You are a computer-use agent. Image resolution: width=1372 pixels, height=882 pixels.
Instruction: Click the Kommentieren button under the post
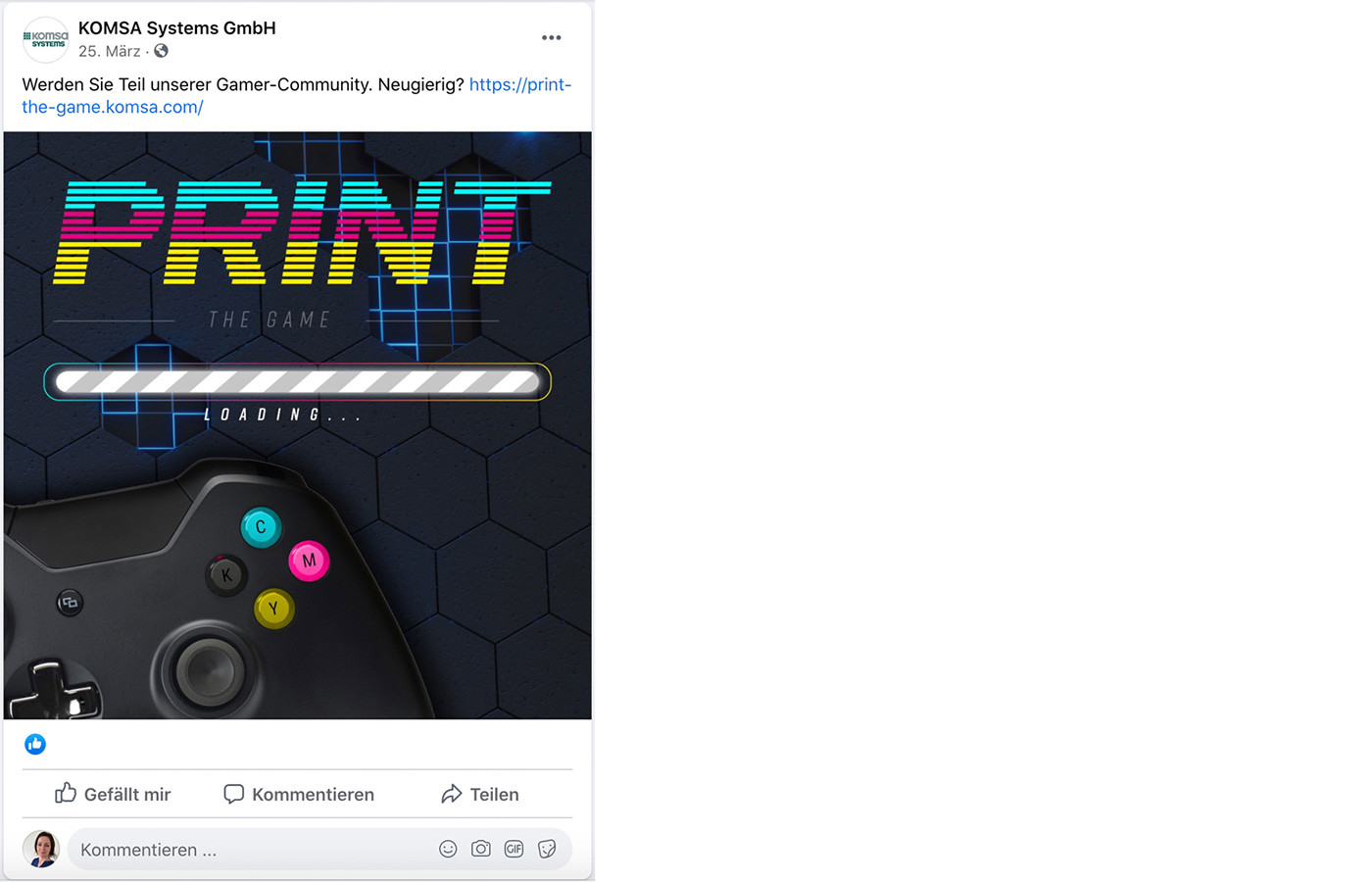299,794
